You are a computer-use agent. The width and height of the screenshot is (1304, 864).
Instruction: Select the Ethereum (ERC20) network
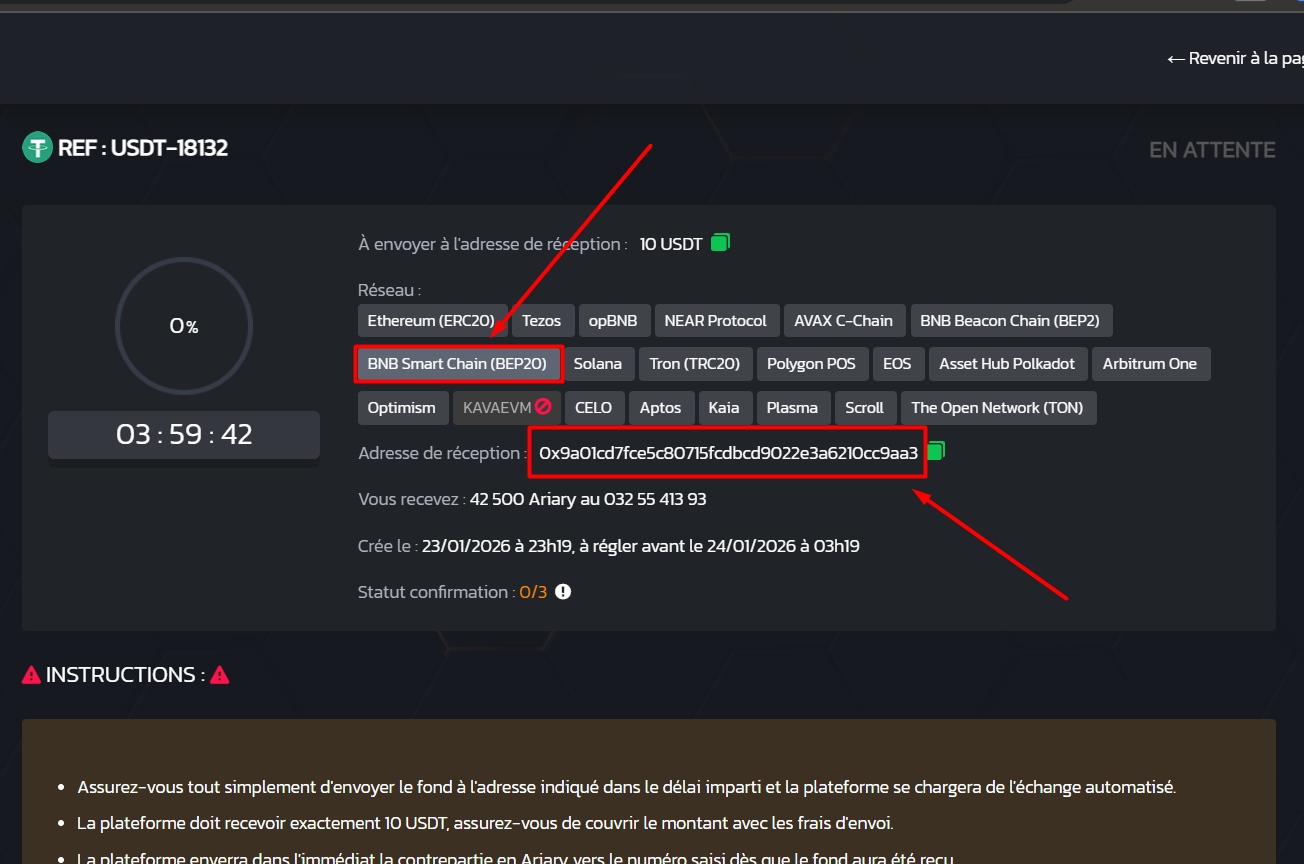432,321
